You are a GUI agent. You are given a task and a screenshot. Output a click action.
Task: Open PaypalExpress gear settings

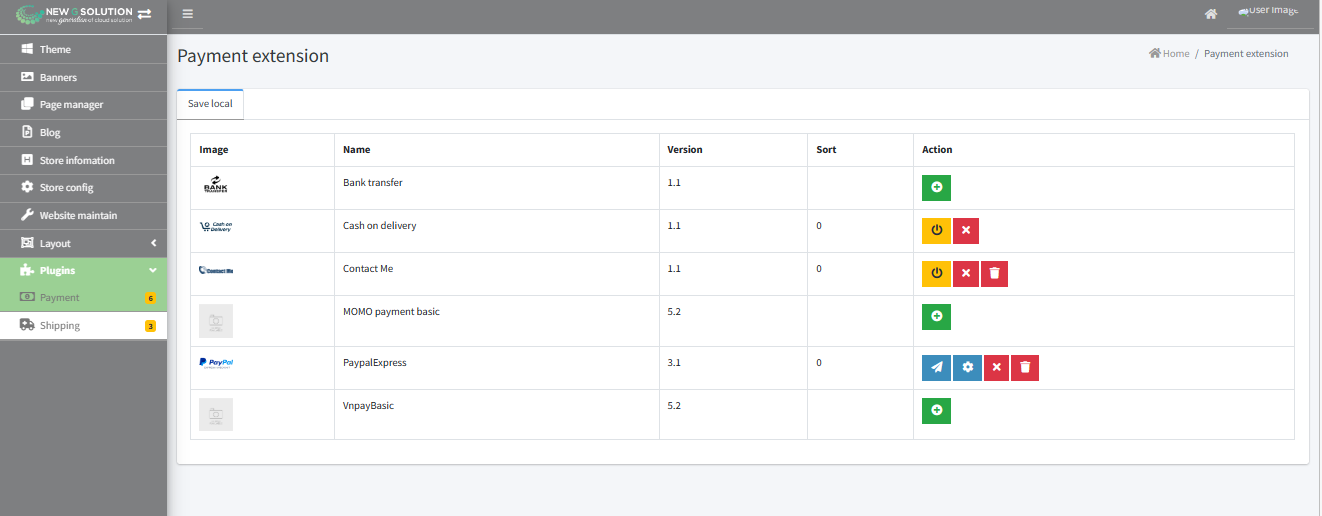(967, 368)
